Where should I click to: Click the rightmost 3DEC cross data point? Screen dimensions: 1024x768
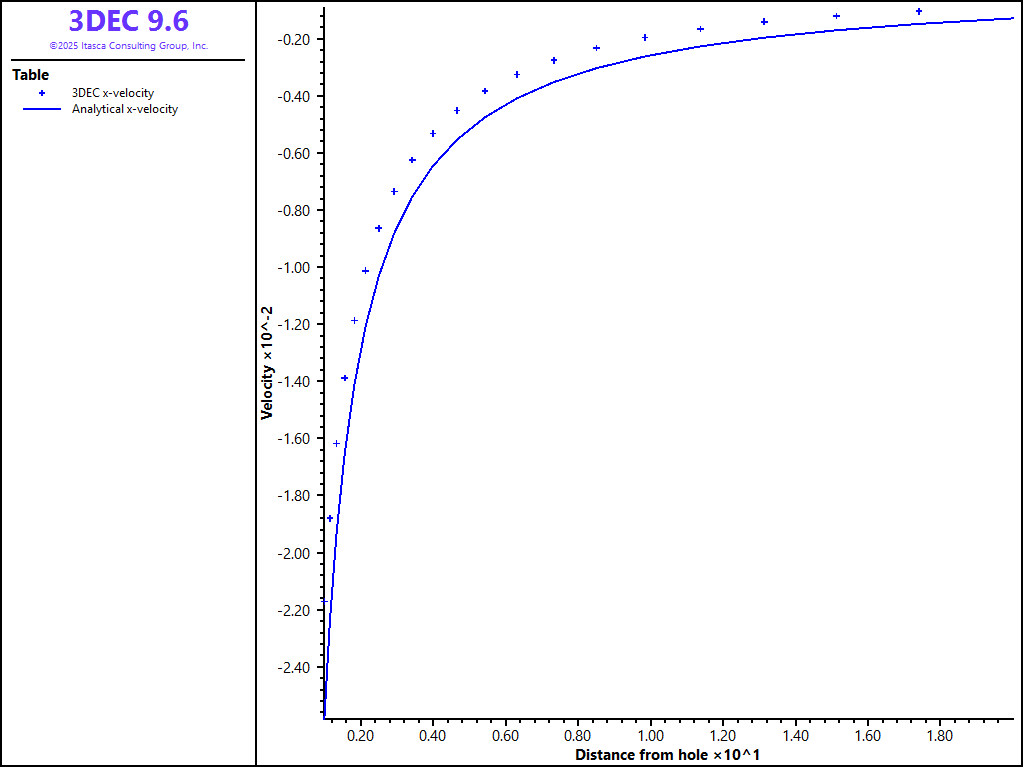(919, 12)
